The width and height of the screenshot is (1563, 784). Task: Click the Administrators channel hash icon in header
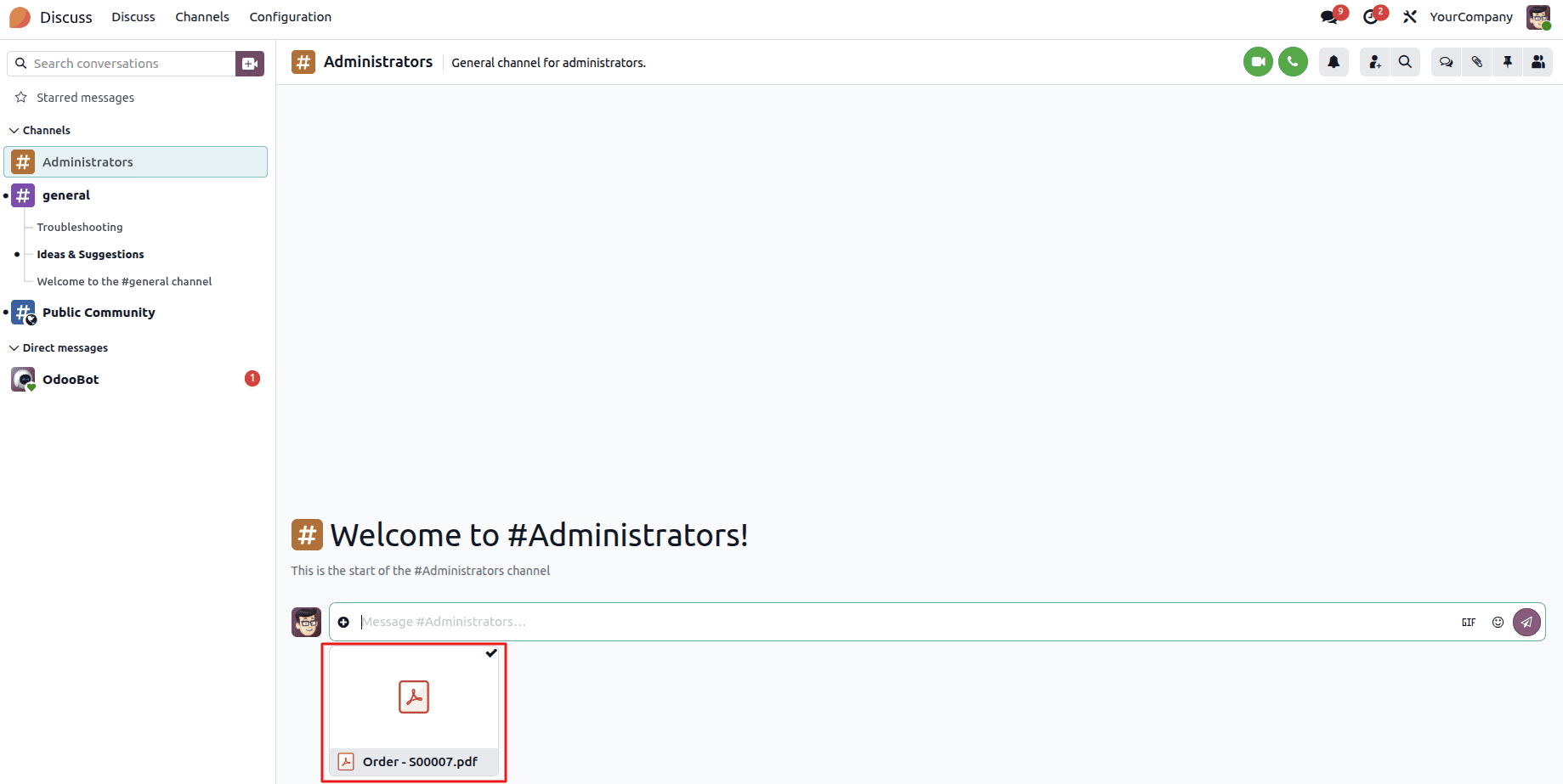[x=303, y=62]
